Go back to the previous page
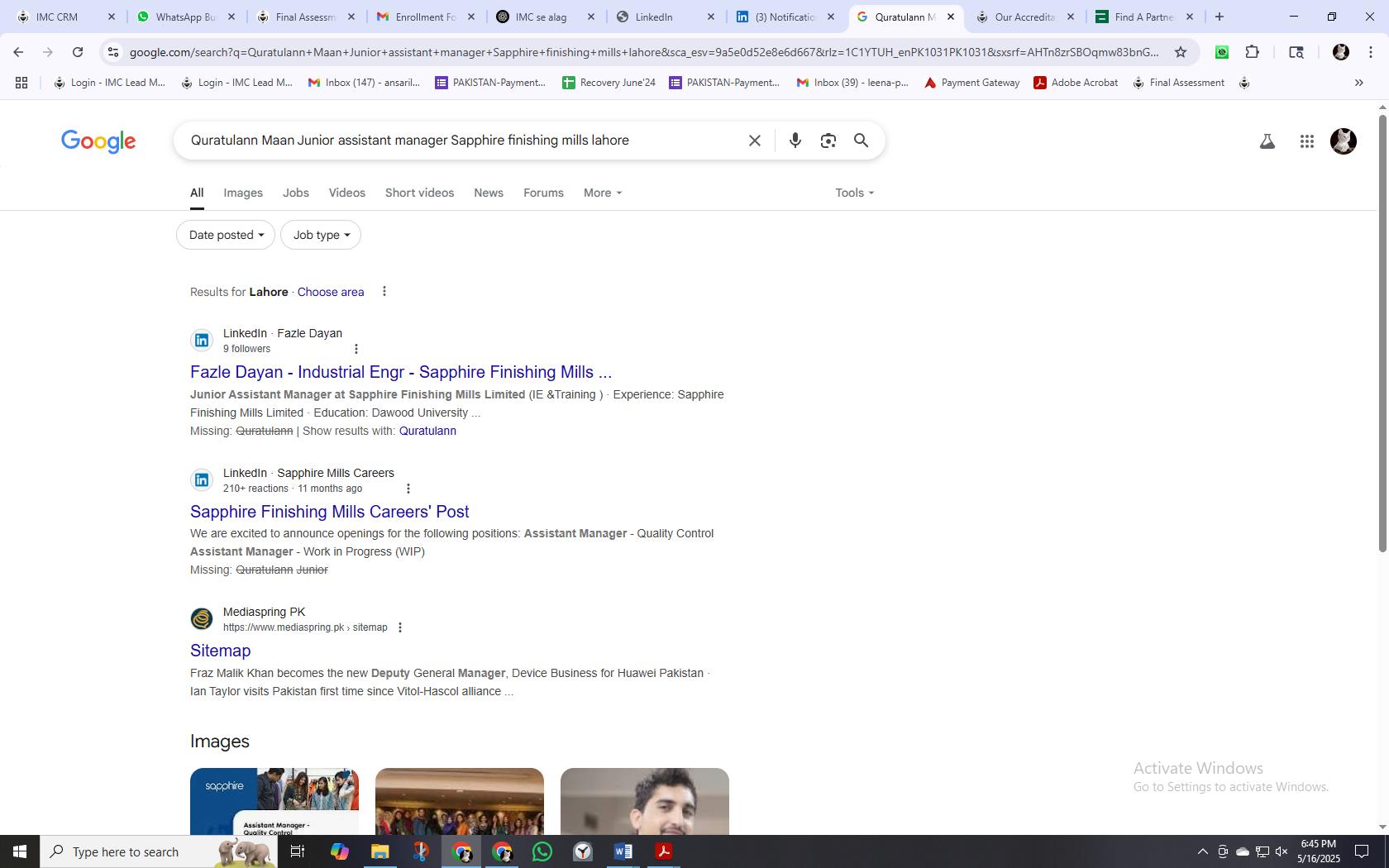This screenshot has width=1389, height=868. [18, 52]
